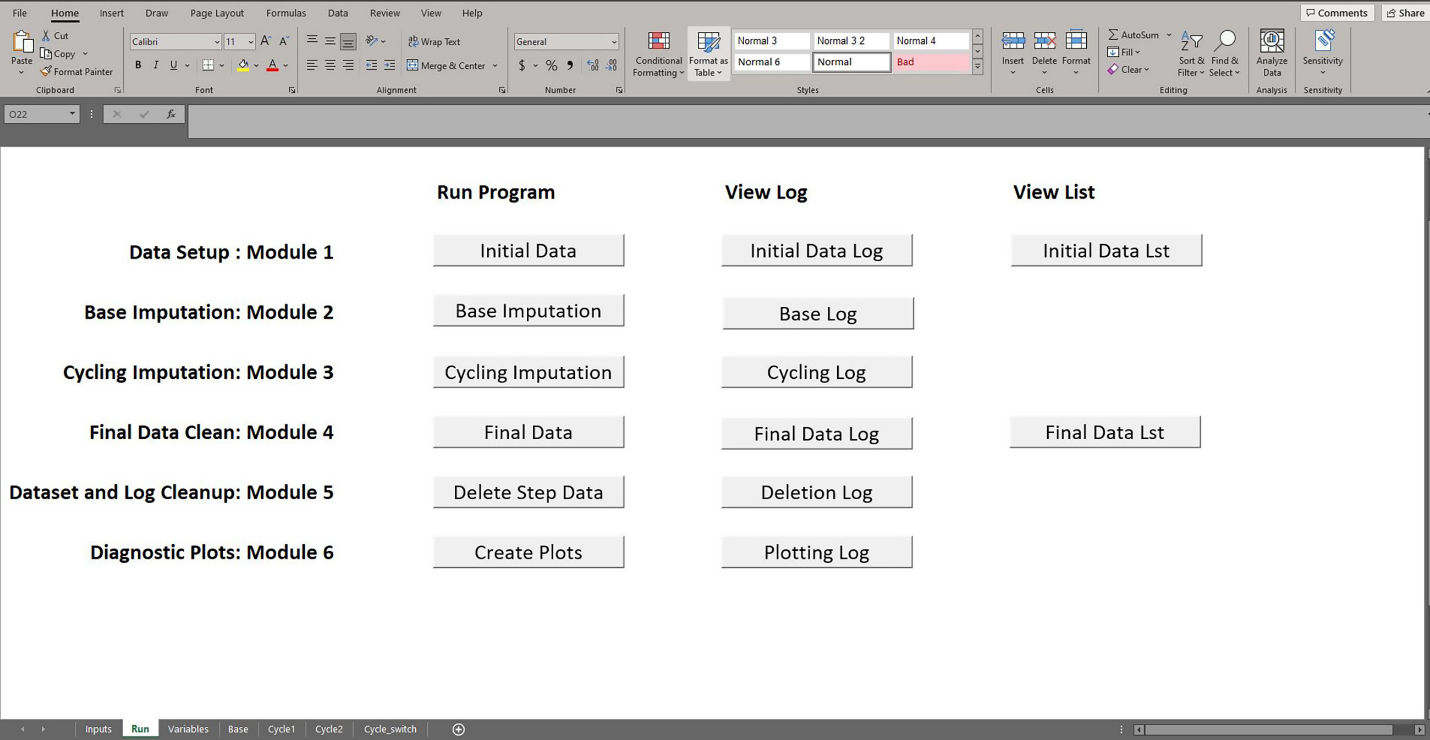This screenshot has width=1430, height=740.
Task: Open the Final Data Log button
Action: 816,434
